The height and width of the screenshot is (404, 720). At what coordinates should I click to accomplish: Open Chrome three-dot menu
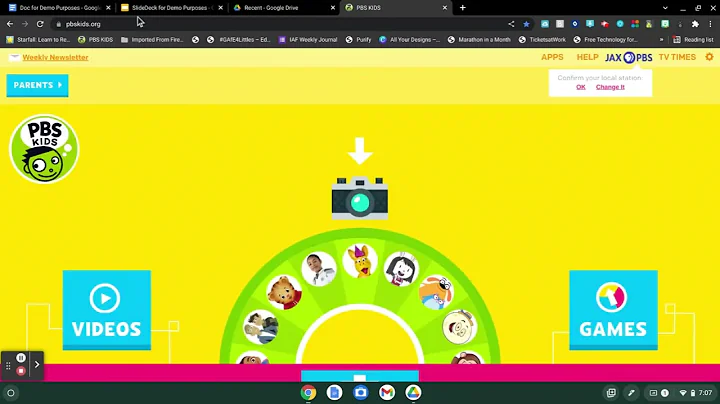(710, 24)
